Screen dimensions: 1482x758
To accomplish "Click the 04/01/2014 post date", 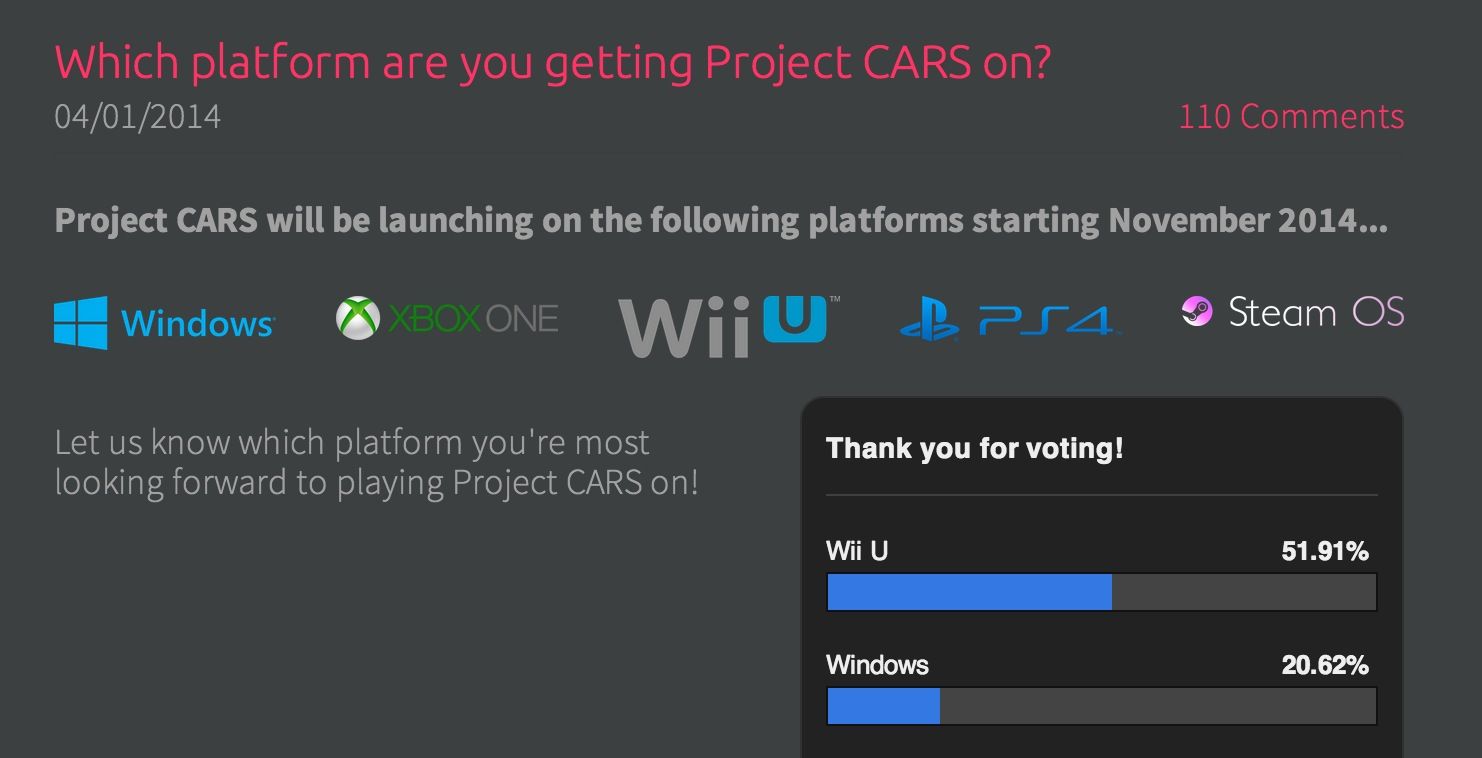I will (x=138, y=117).
